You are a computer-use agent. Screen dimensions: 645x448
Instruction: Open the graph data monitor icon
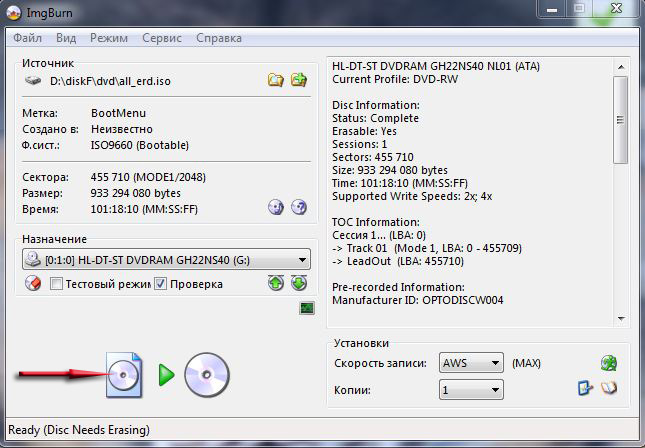307,308
